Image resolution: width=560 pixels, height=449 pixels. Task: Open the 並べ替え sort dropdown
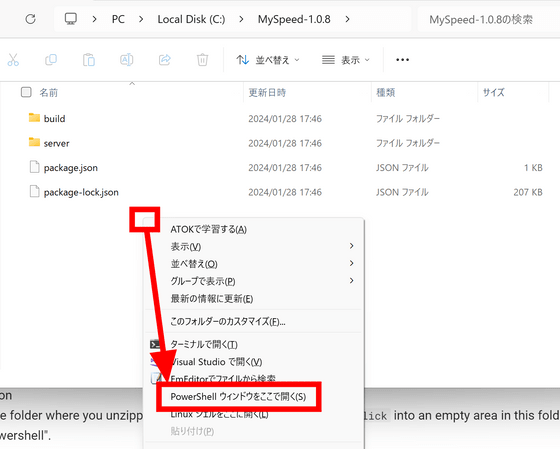[268, 60]
